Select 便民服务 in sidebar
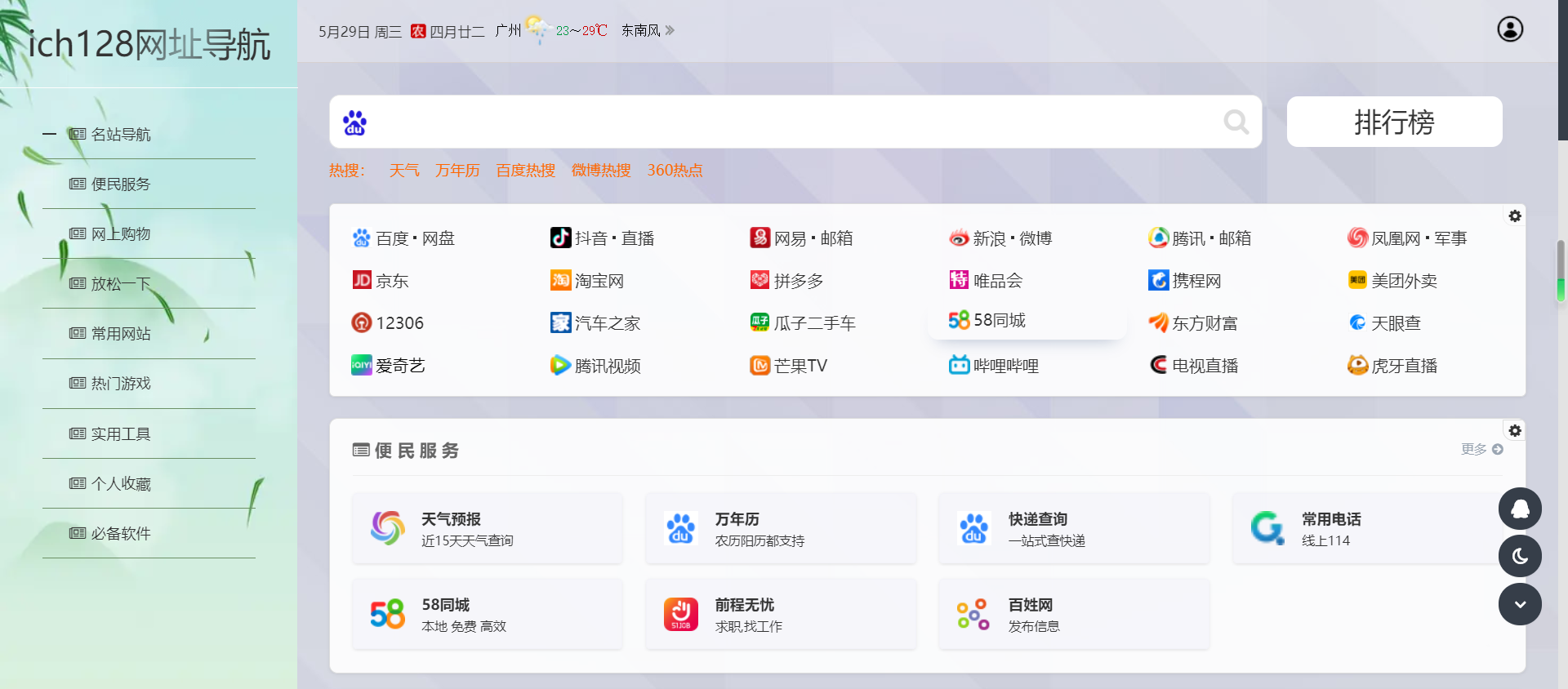This screenshot has height=689, width=1568. 110,184
